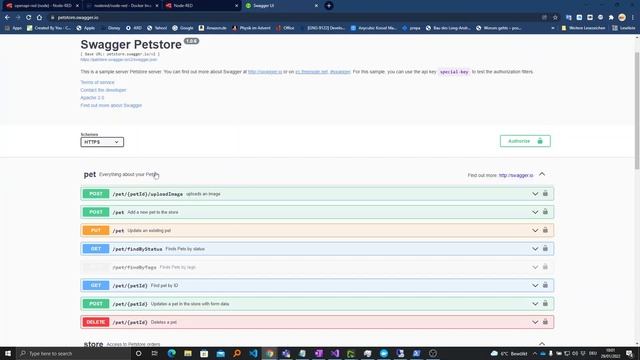Expand POST /pet/{petId} Updates a pet chevron
This screenshot has width=640, height=360.
coord(535,304)
